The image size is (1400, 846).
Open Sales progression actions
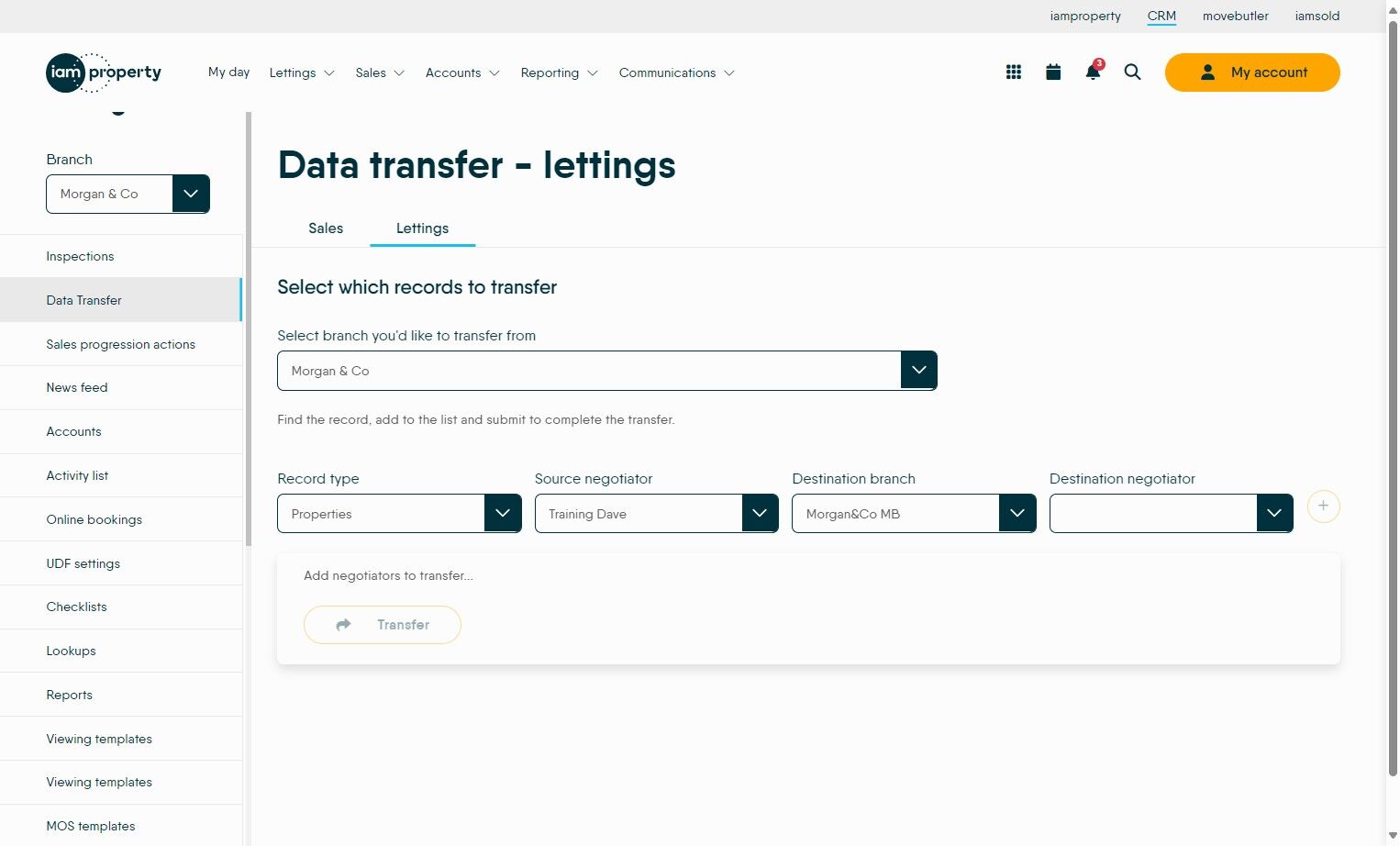click(121, 344)
